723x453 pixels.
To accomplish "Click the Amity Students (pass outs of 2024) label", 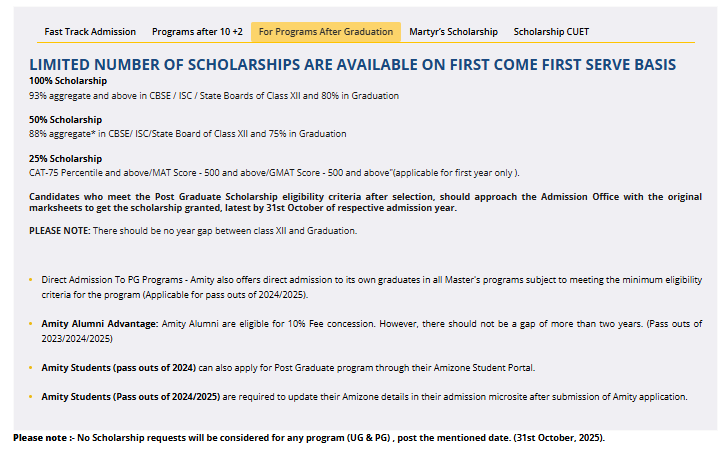I will tap(119, 368).
